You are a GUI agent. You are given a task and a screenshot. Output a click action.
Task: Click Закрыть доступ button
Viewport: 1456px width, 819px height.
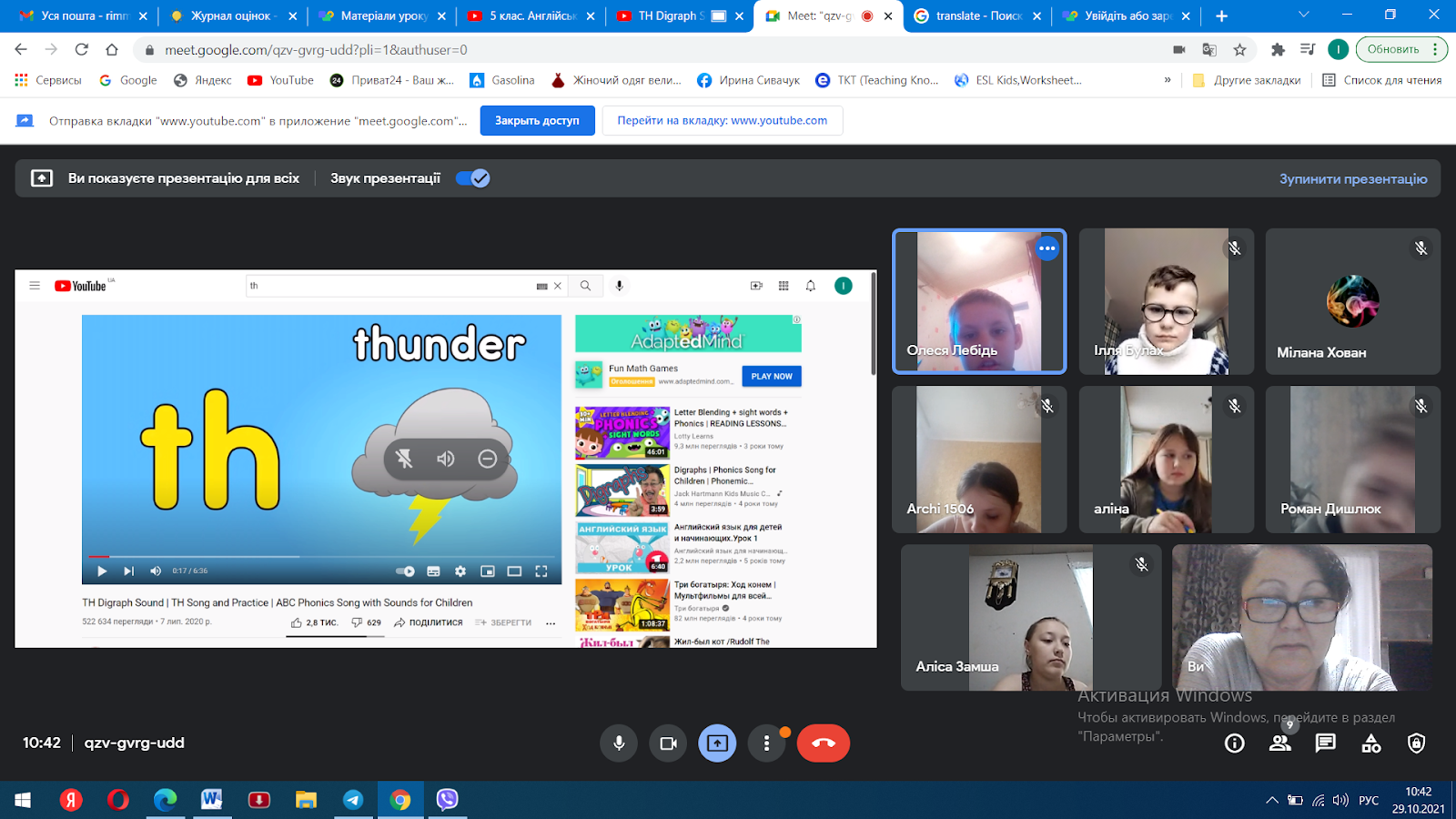[x=537, y=120]
